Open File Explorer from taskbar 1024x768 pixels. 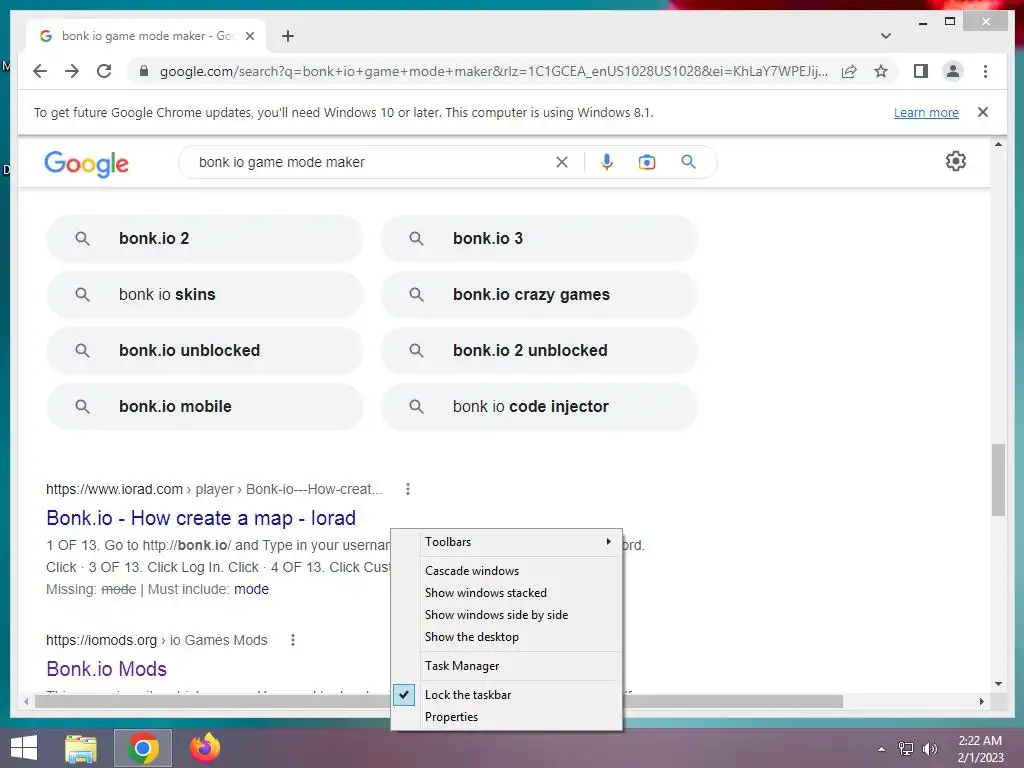81,748
